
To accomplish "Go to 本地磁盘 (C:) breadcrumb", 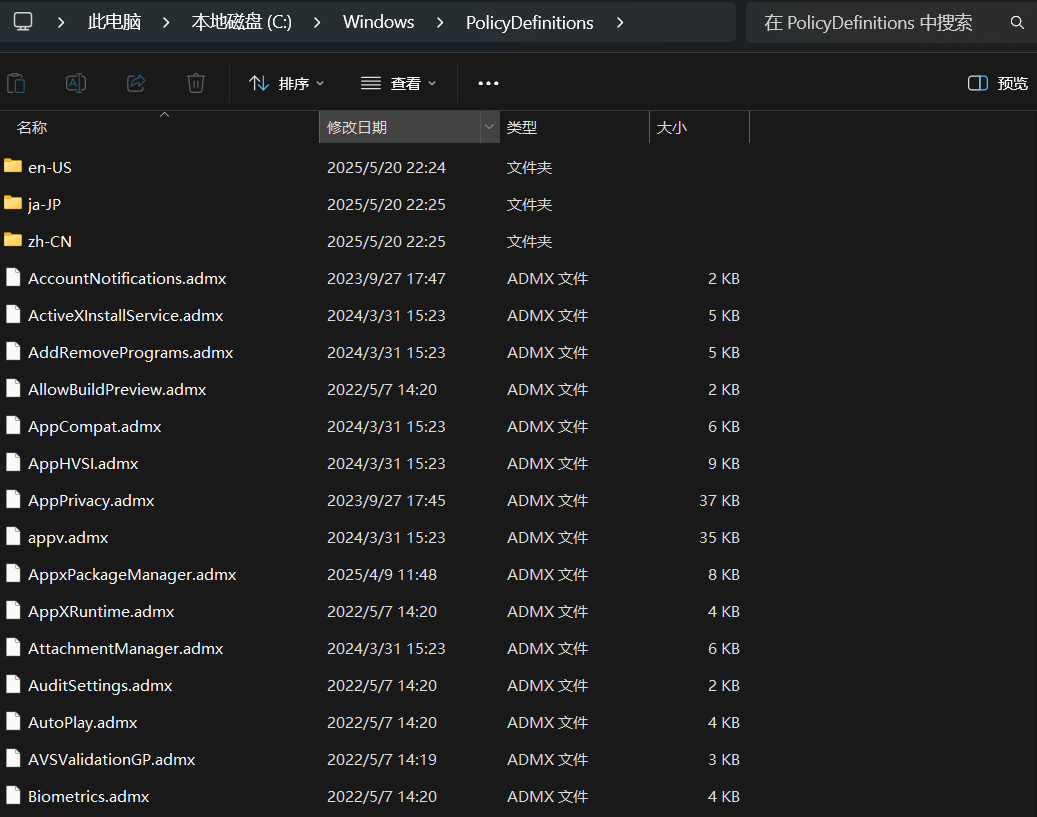I will pos(241,22).
